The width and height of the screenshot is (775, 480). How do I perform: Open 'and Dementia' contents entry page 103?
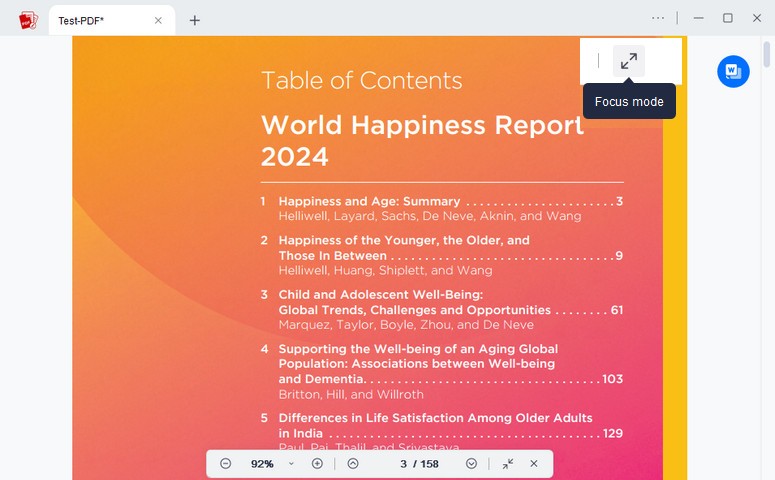323,379
